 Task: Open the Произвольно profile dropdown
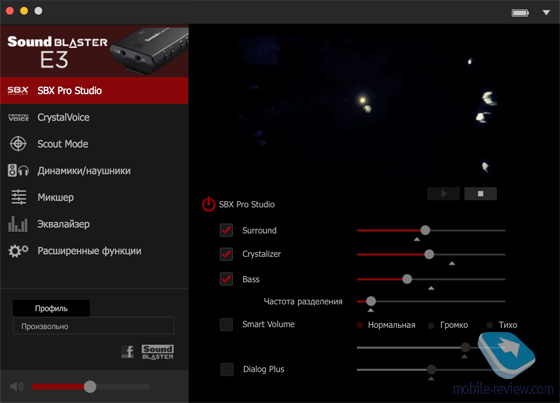tap(94, 326)
